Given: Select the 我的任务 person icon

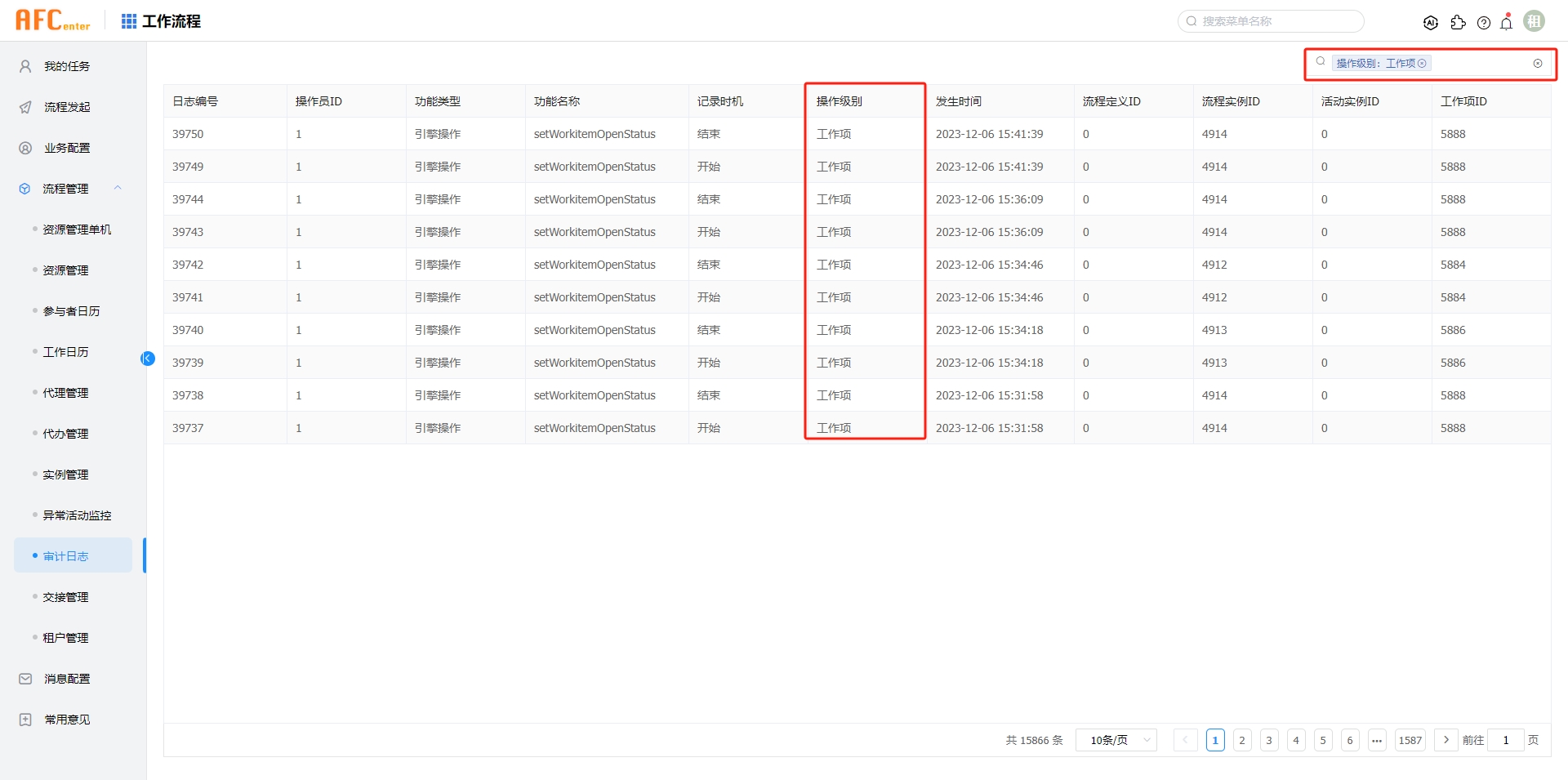Looking at the screenshot, I should [24, 65].
